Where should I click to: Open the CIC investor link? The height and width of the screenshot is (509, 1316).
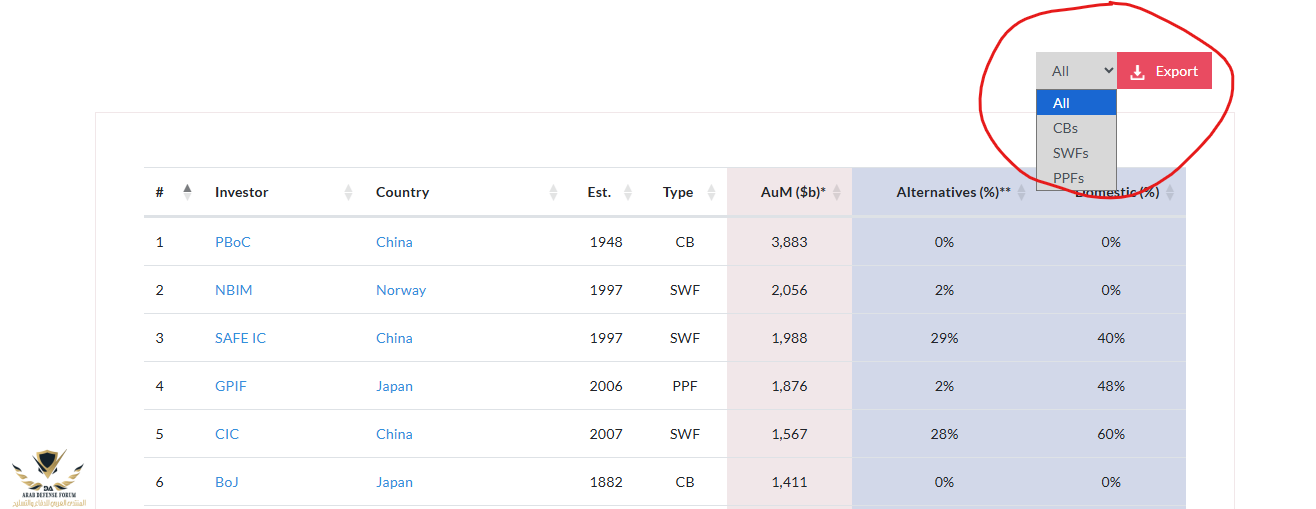[x=227, y=434]
